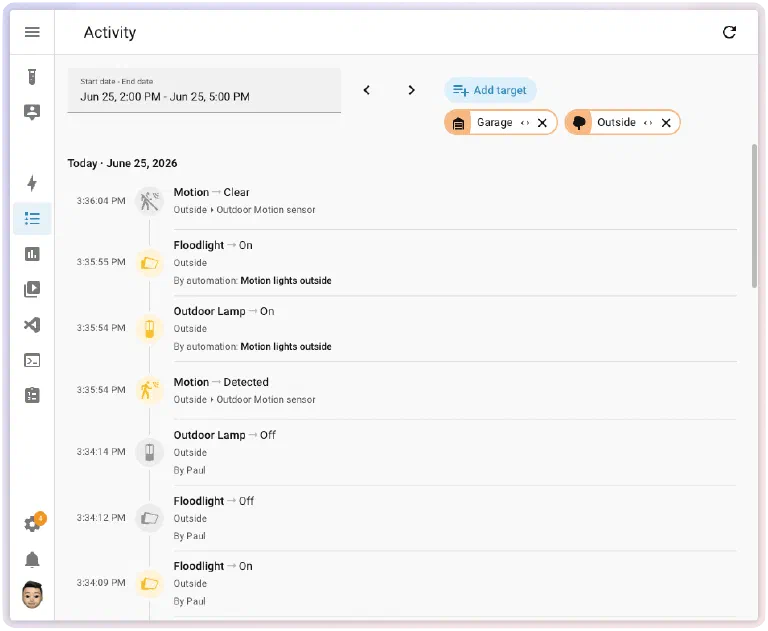The width and height of the screenshot is (768, 631).
Task: Open the user profile avatar
Action: (x=32, y=595)
